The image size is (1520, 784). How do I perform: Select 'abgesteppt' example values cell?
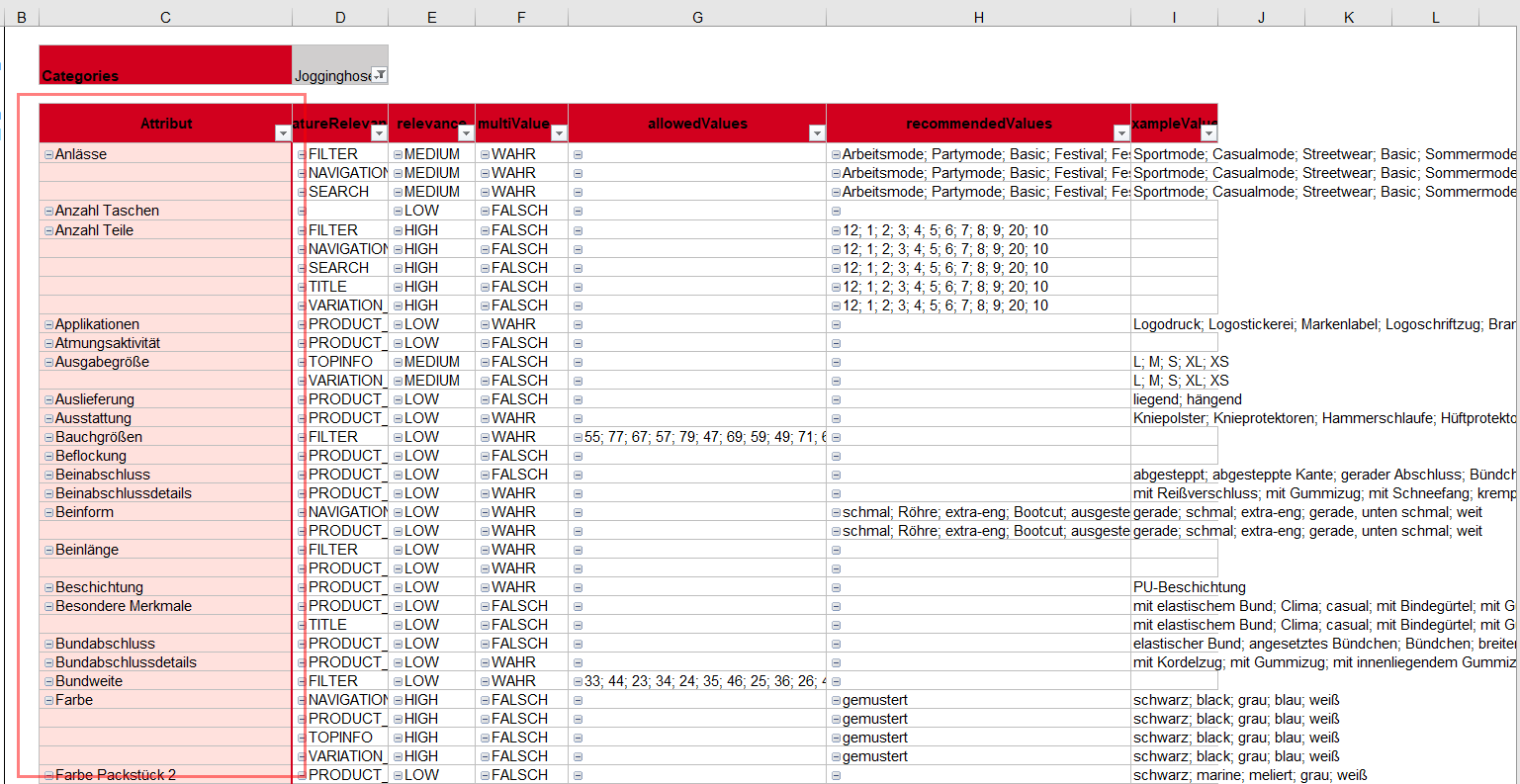tap(1324, 475)
